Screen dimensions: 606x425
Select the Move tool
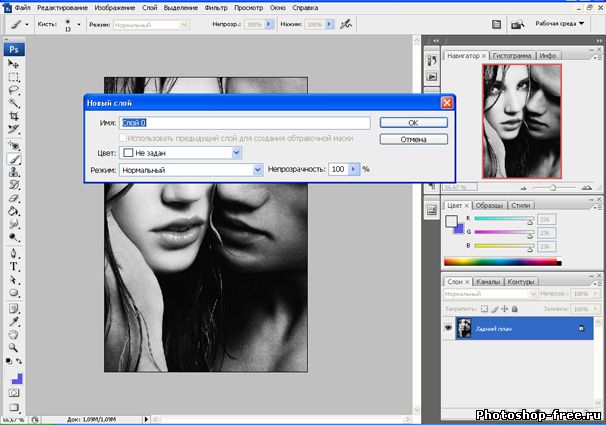tap(14, 63)
